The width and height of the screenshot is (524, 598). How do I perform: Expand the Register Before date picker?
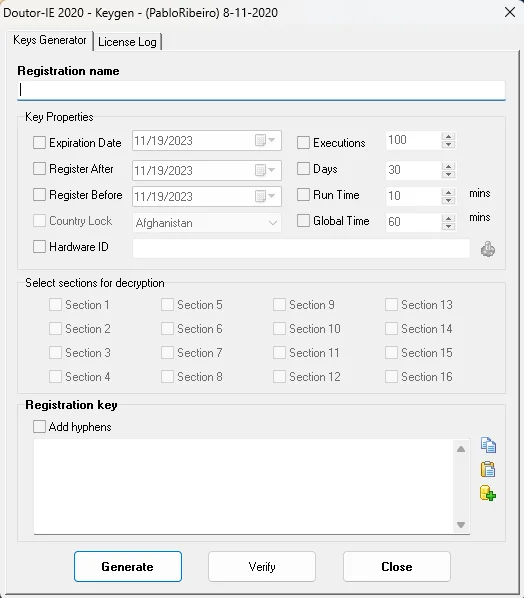coord(265,196)
